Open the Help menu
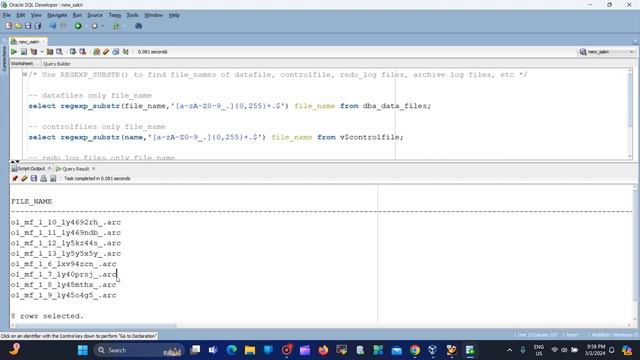The height and width of the screenshot is (360, 640). point(174,15)
